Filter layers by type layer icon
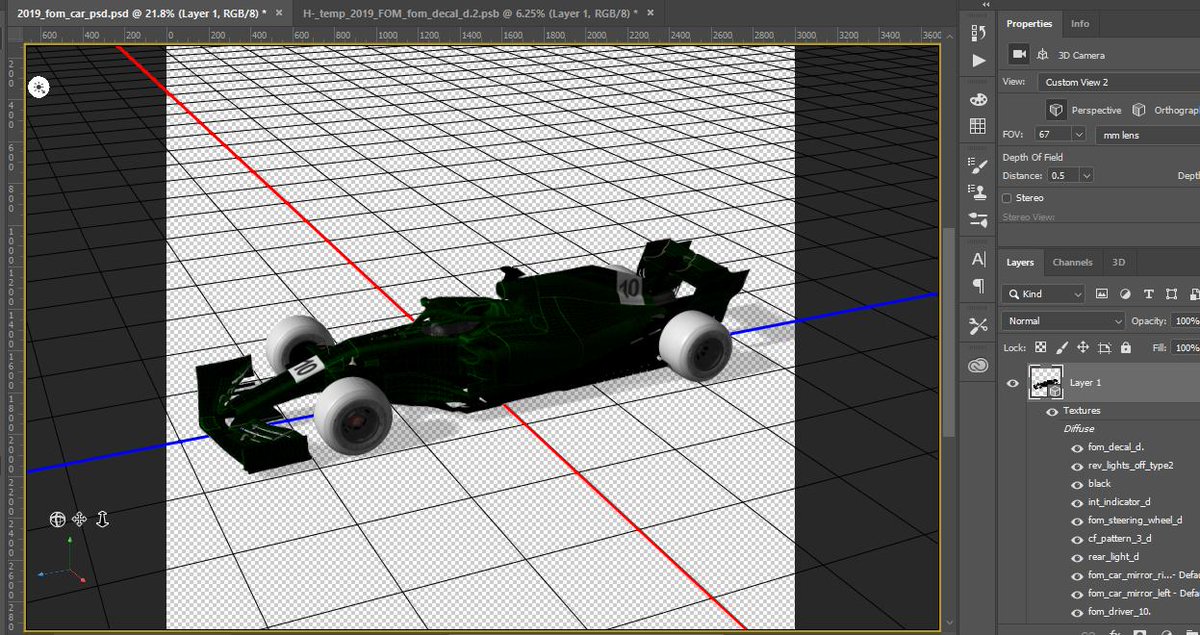 tap(1147, 294)
